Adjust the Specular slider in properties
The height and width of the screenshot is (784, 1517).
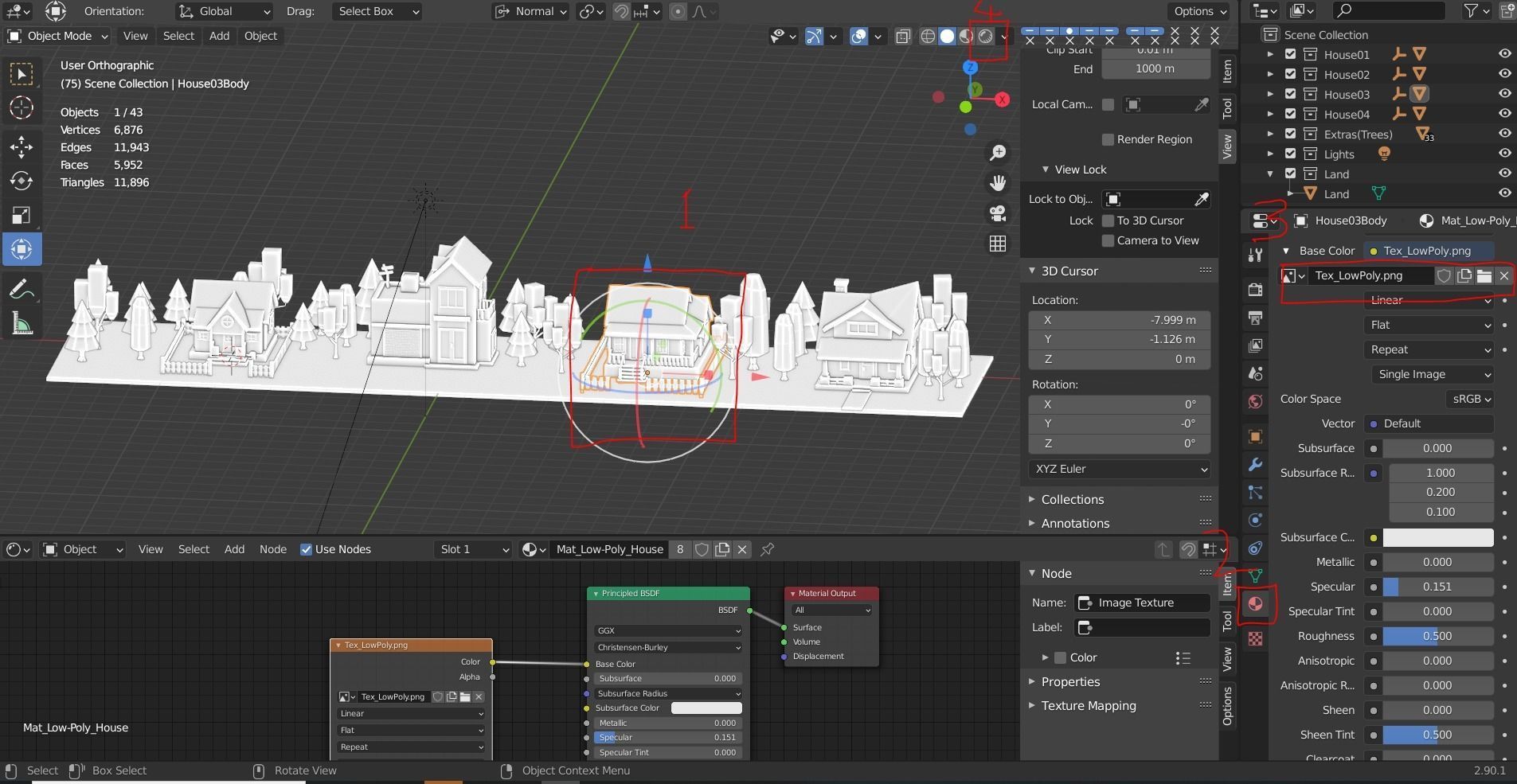tap(1438, 587)
